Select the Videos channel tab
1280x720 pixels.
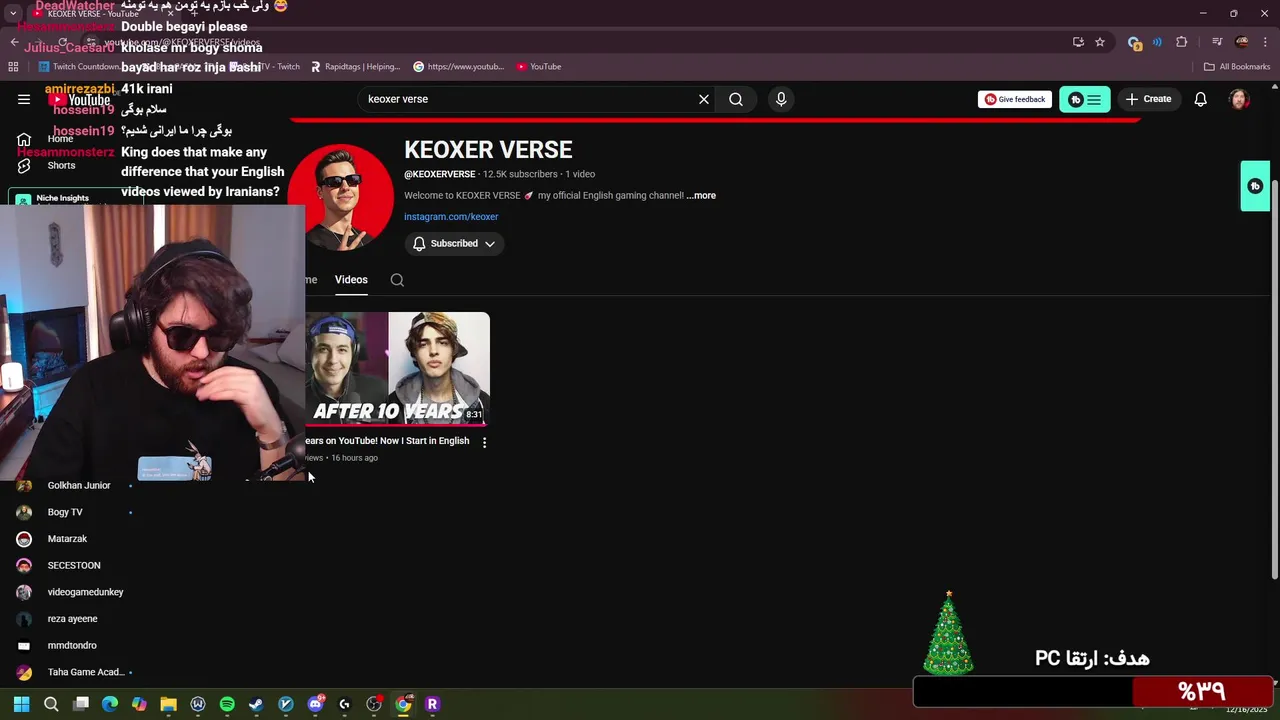pos(351,280)
